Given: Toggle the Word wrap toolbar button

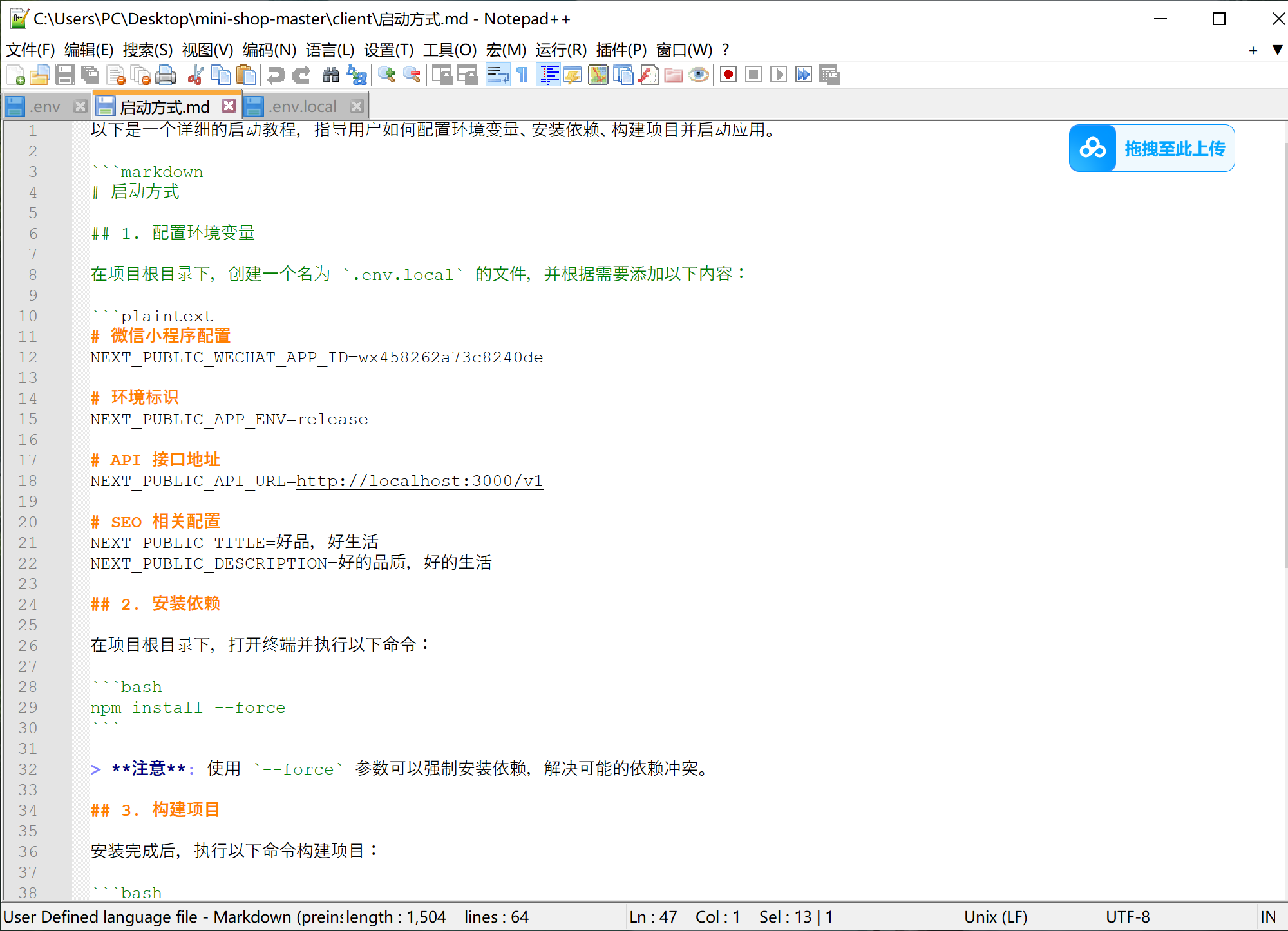Looking at the screenshot, I should 498,75.
